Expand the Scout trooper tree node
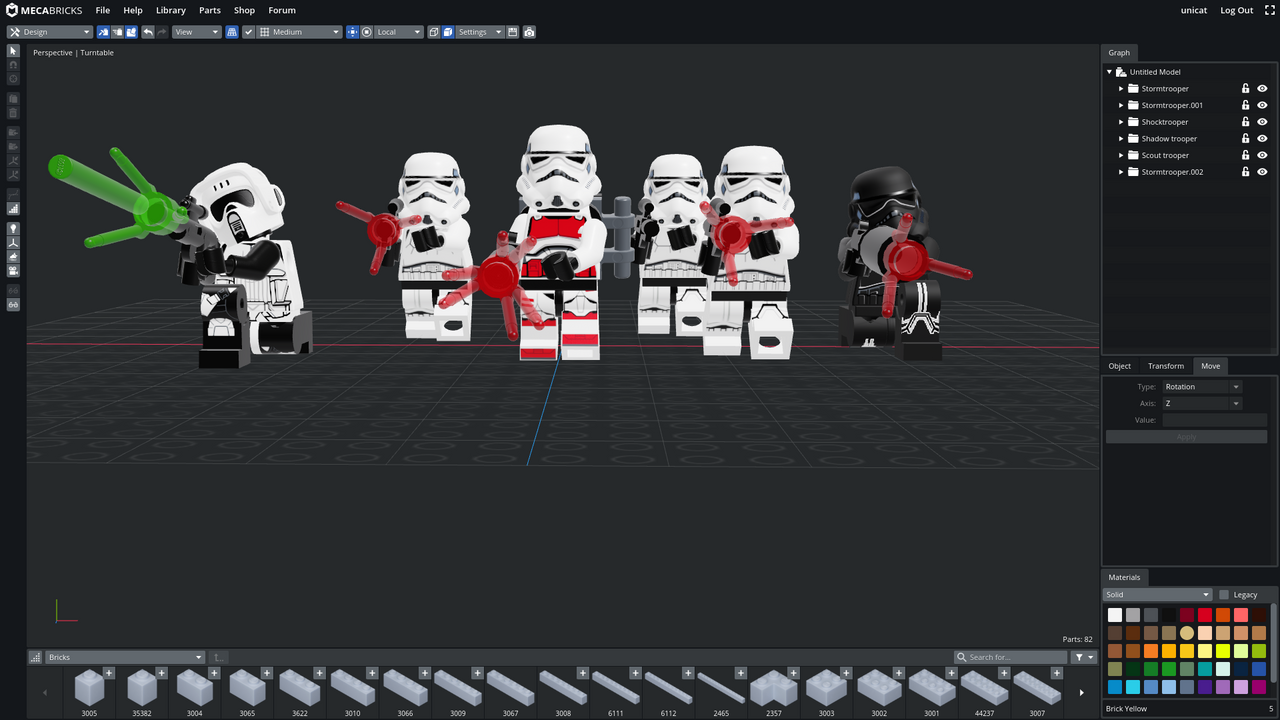 (1121, 155)
